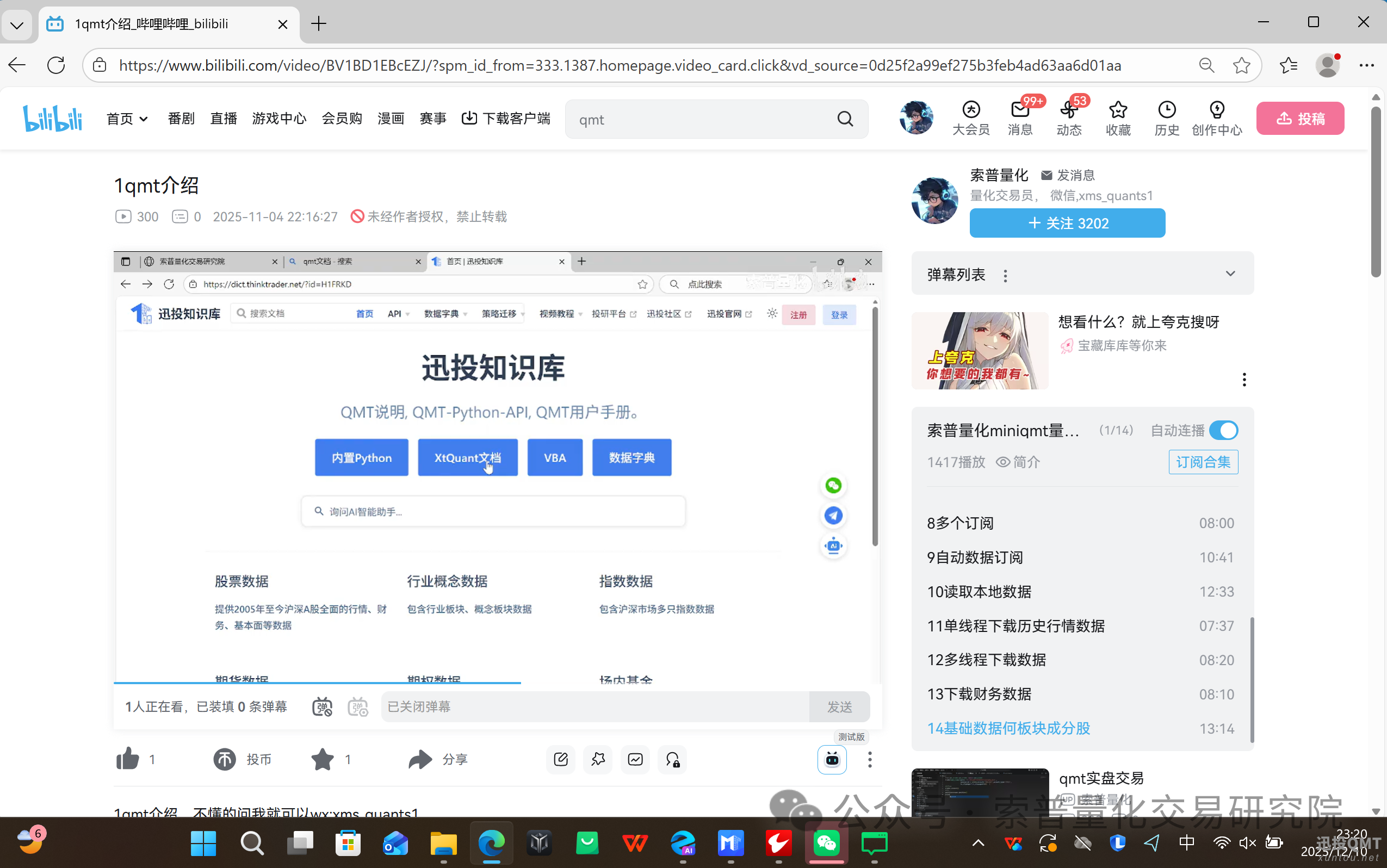
Task: Open 历史 watch history icon
Action: 1167,117
